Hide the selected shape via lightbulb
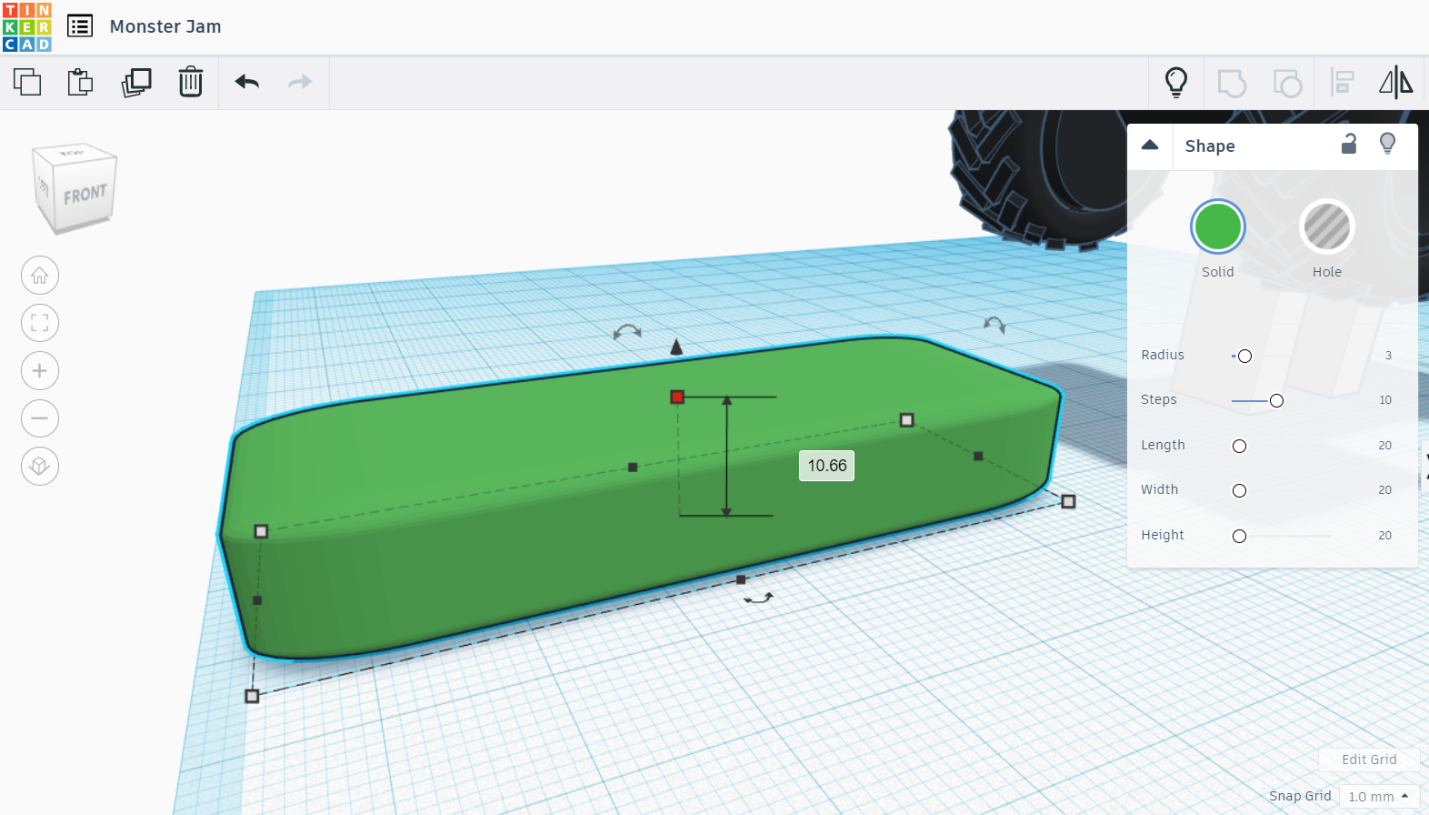Viewport: 1429px width, 815px height. (x=1387, y=144)
